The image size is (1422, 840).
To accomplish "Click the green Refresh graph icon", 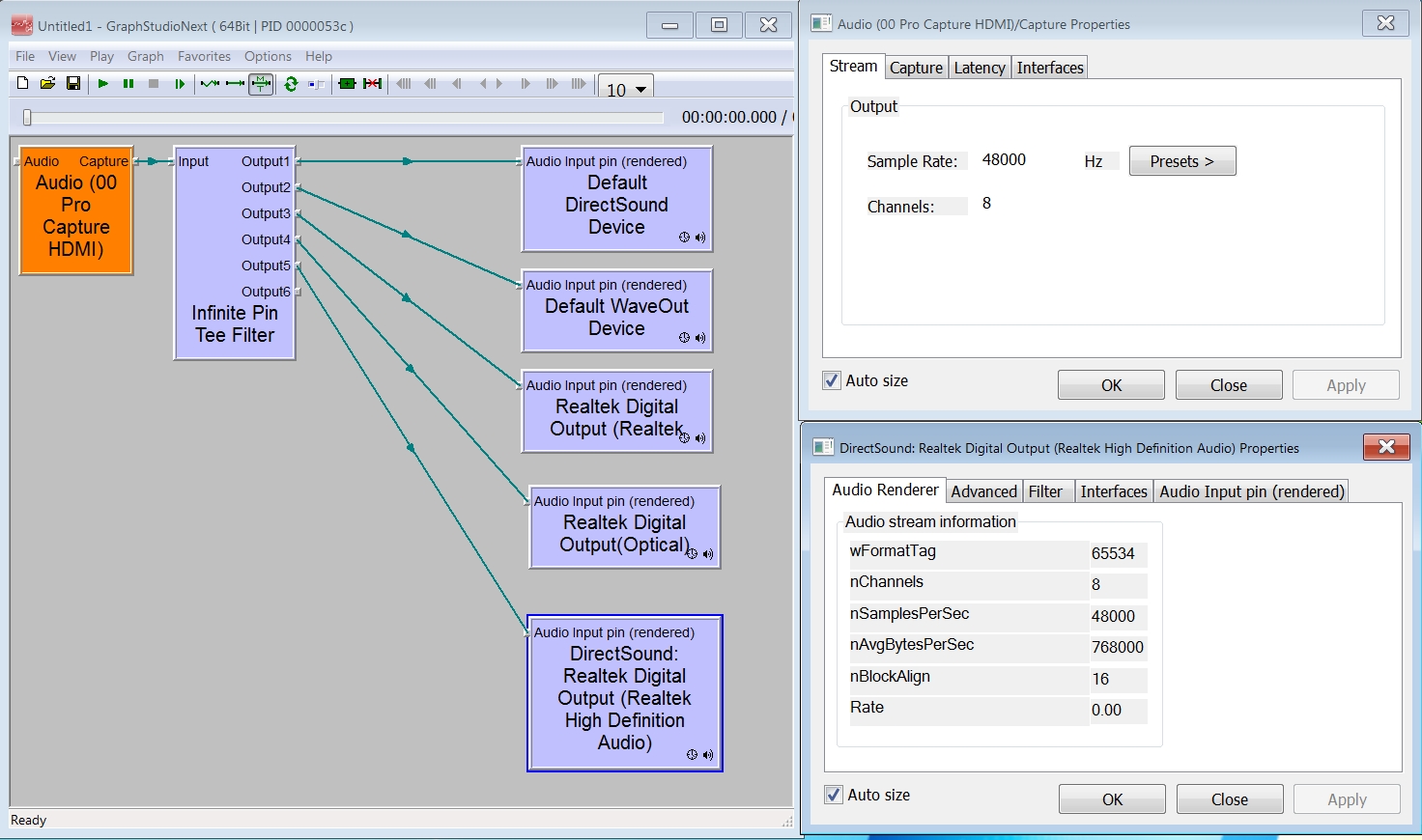I will [291, 84].
